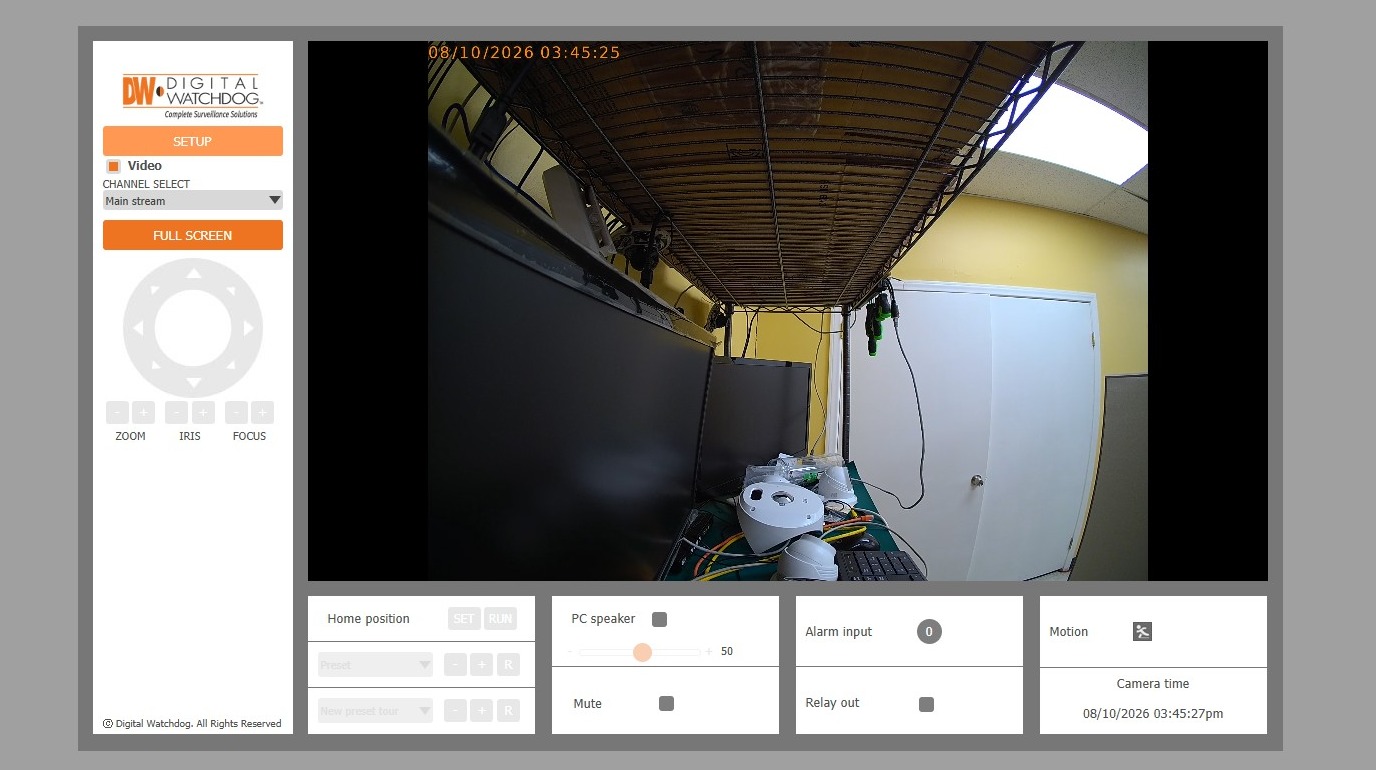Move camera up-left with diagonal PTZ arrow

pos(154,290)
